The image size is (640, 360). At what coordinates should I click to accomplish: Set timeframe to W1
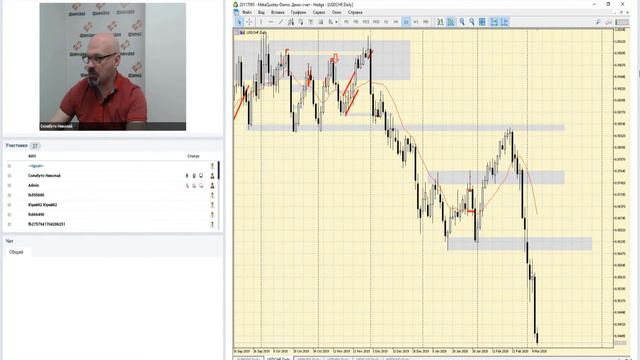click(416, 22)
